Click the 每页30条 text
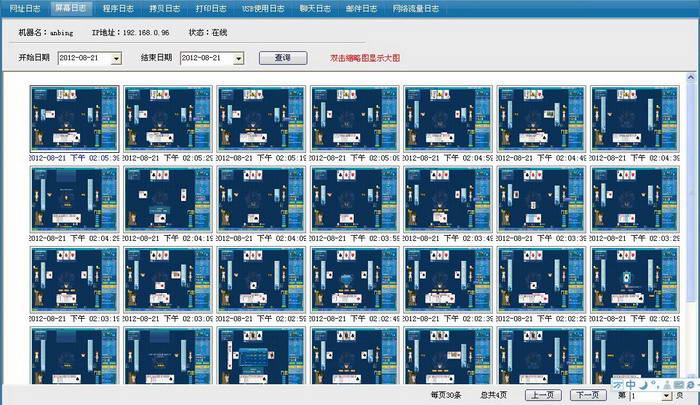 (446, 395)
